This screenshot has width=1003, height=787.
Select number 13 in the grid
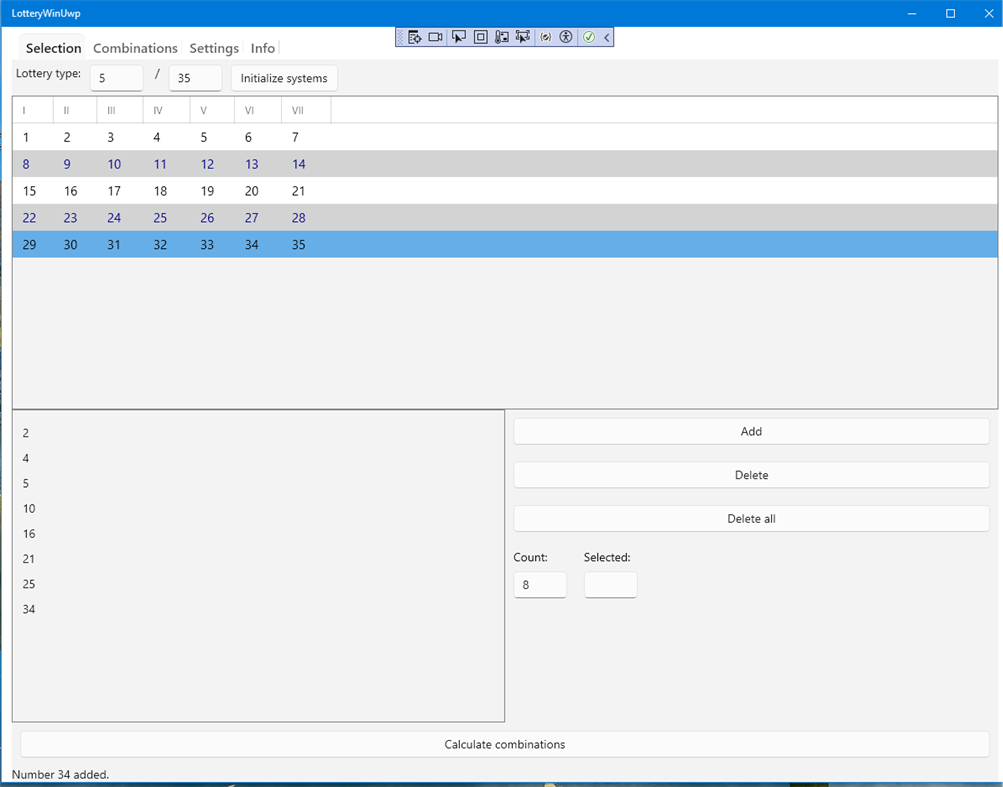pos(252,164)
